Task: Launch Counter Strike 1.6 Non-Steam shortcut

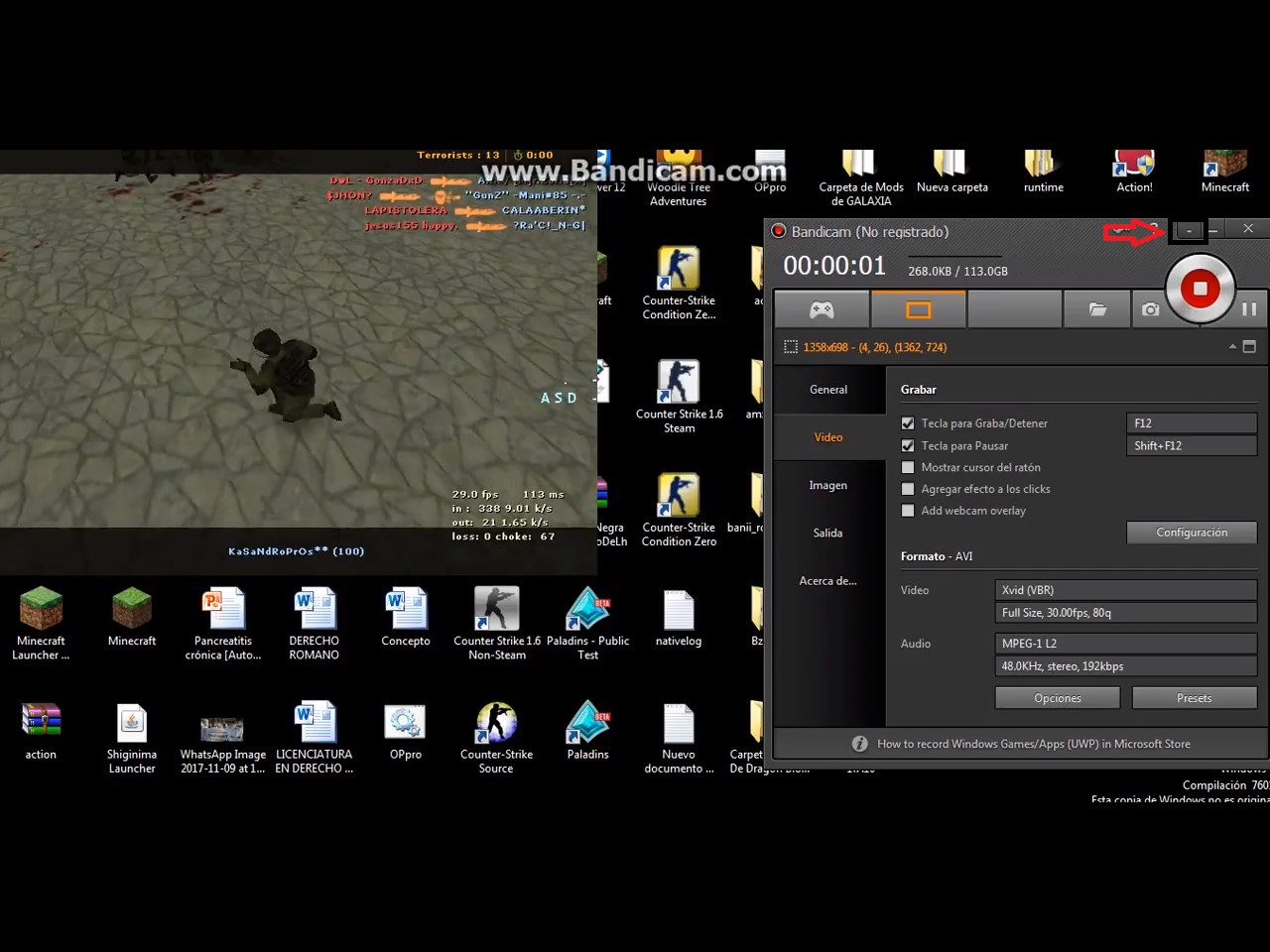Action: tap(497, 623)
